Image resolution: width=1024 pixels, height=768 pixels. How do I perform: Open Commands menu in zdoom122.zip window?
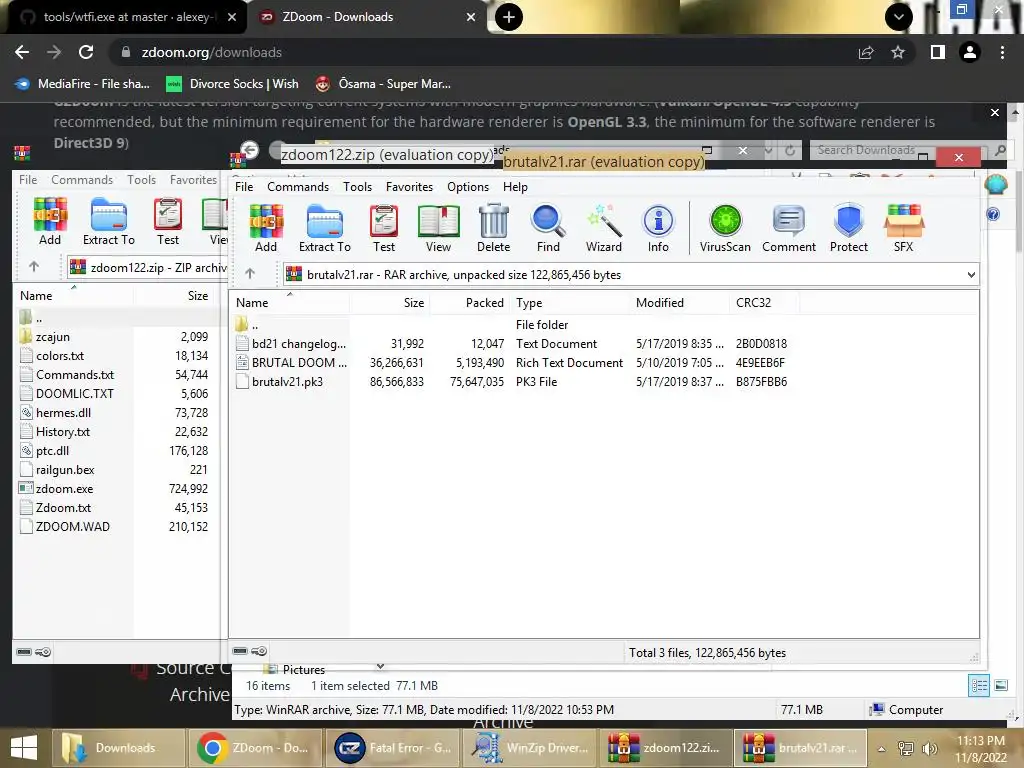click(82, 180)
